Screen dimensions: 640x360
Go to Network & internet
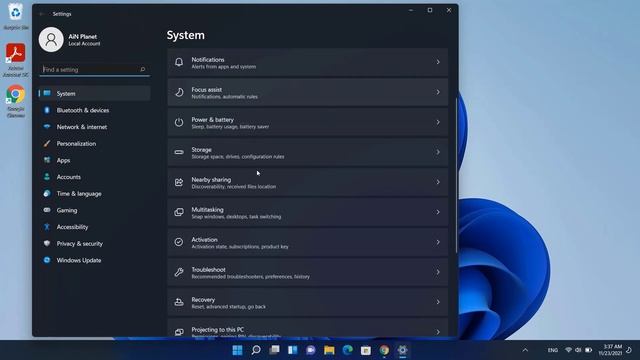point(95,127)
